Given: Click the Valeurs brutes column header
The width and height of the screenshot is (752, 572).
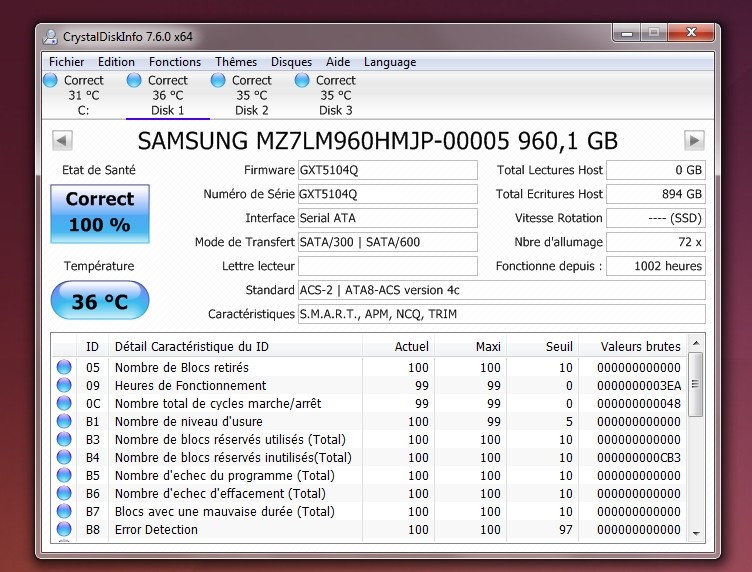Looking at the screenshot, I should coord(640,346).
